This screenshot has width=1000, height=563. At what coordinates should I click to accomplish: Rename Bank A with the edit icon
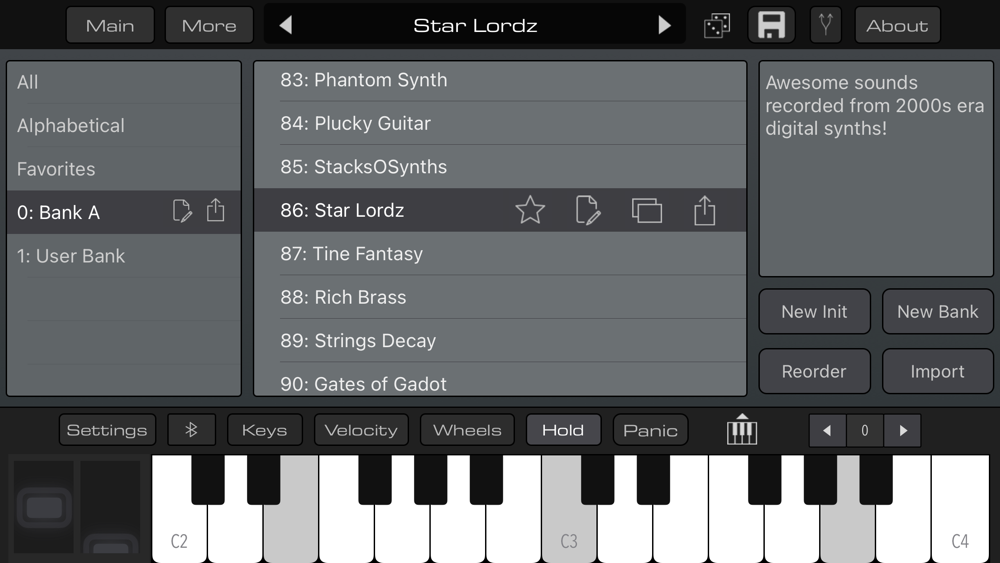pyautogui.click(x=182, y=210)
